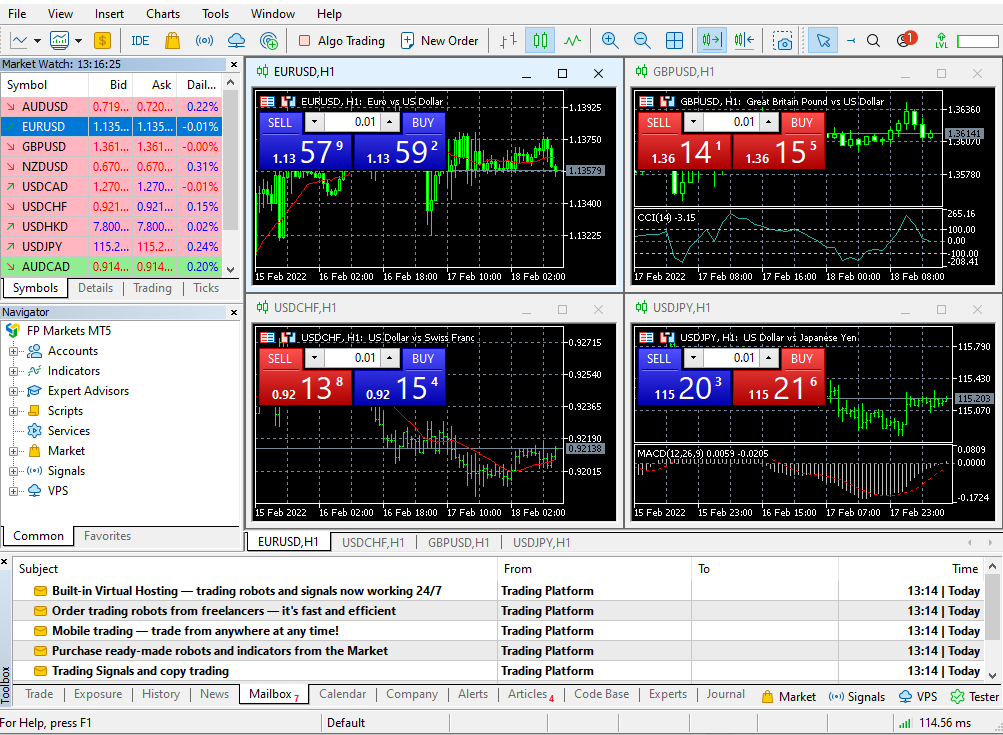Expand the Scripts node in Navigator
Viewport: 1003px width, 735px height.
pos(13,411)
